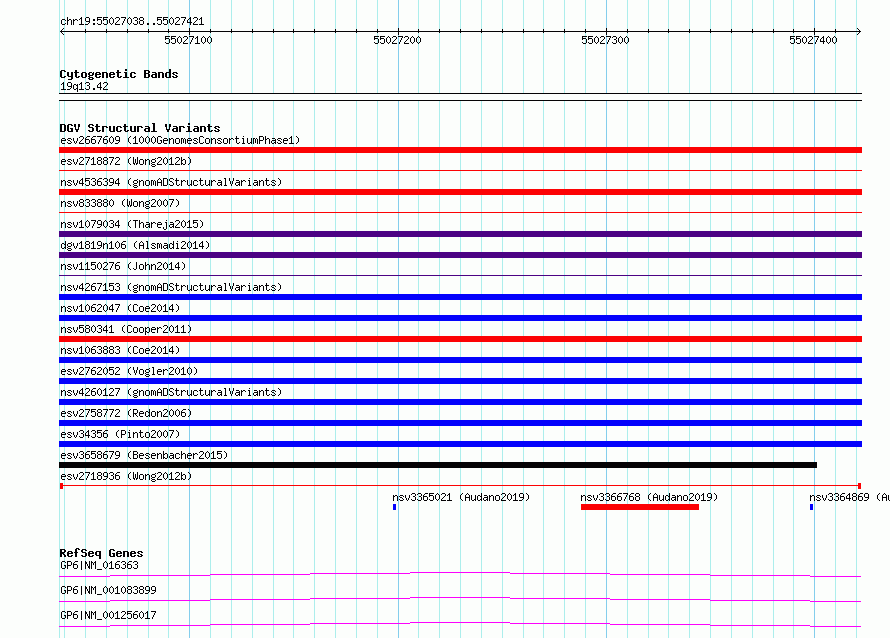Click the blue bar under nsv1063883
890x638 pixels.
[x=460, y=360]
